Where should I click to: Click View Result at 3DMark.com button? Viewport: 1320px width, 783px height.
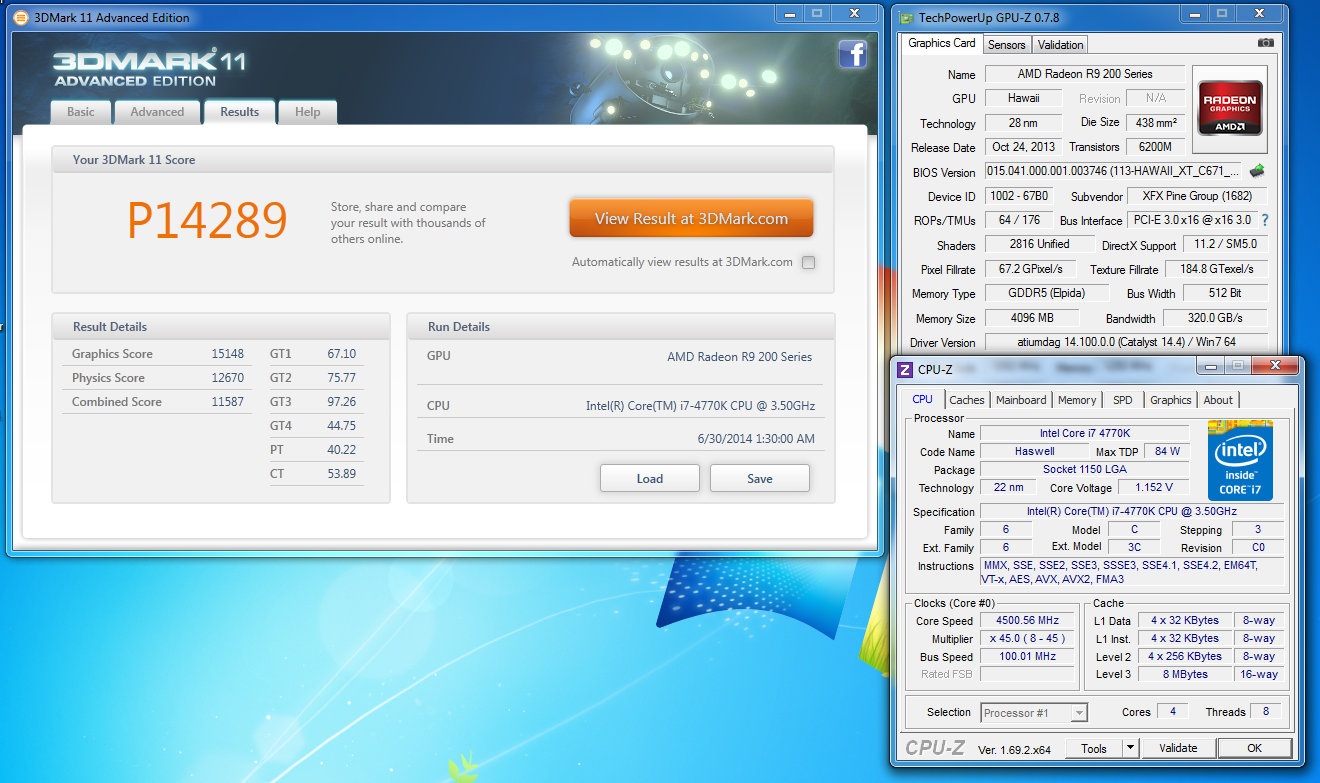[x=691, y=218]
